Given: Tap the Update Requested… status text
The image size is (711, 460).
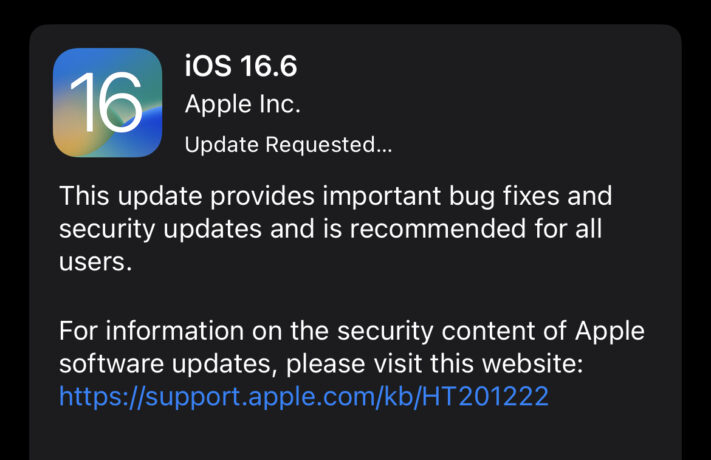Looking at the screenshot, I should pyautogui.click(x=288, y=145).
